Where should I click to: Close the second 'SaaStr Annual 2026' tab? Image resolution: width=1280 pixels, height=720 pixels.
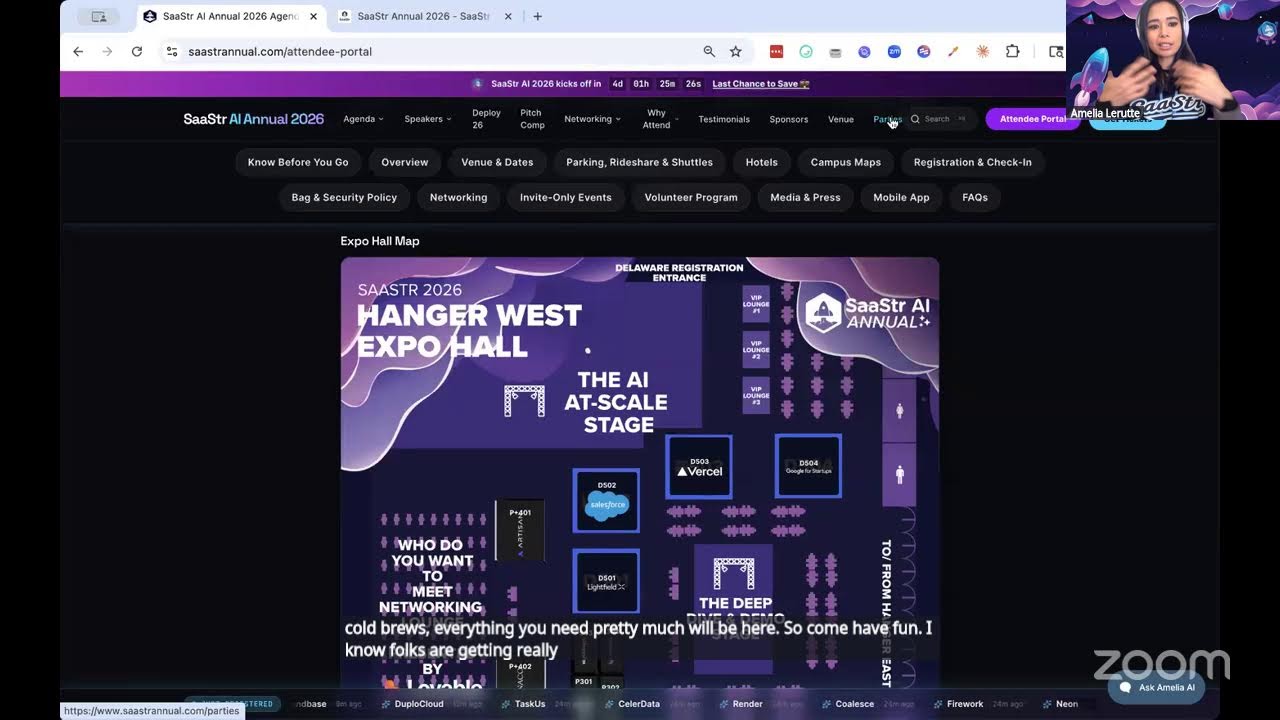pyautogui.click(x=508, y=16)
